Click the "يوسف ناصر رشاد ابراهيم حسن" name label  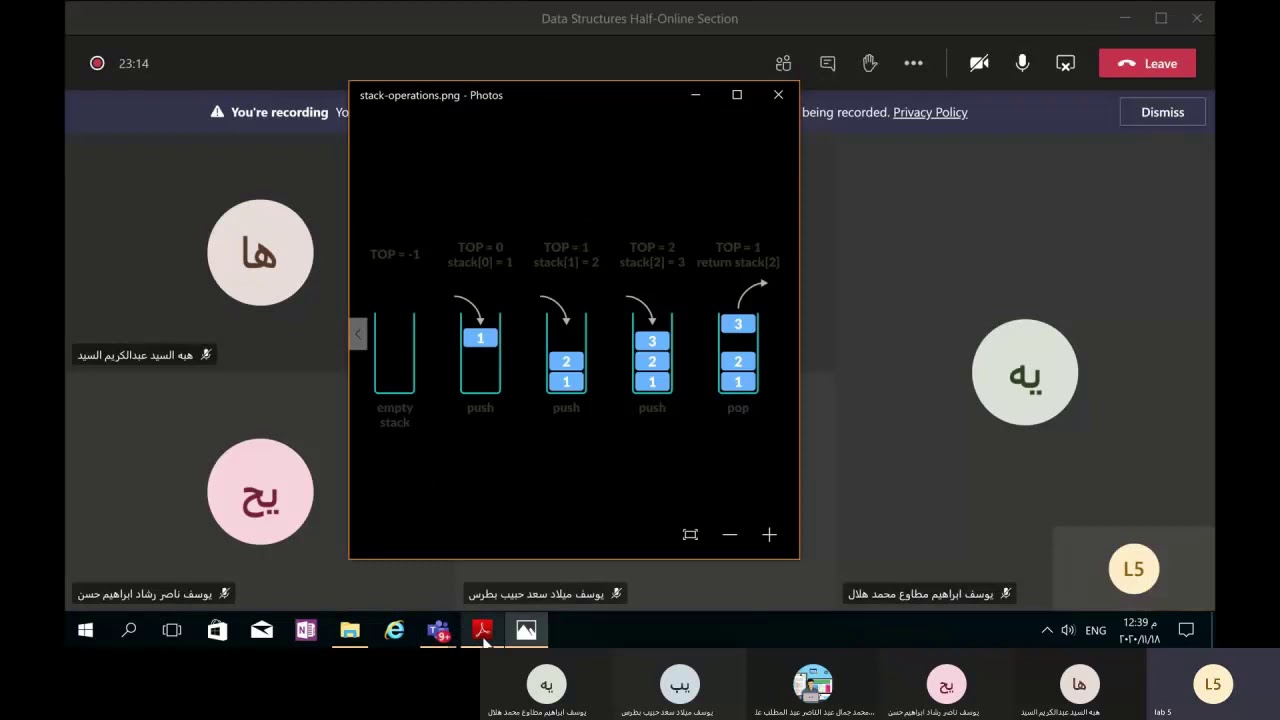145,594
